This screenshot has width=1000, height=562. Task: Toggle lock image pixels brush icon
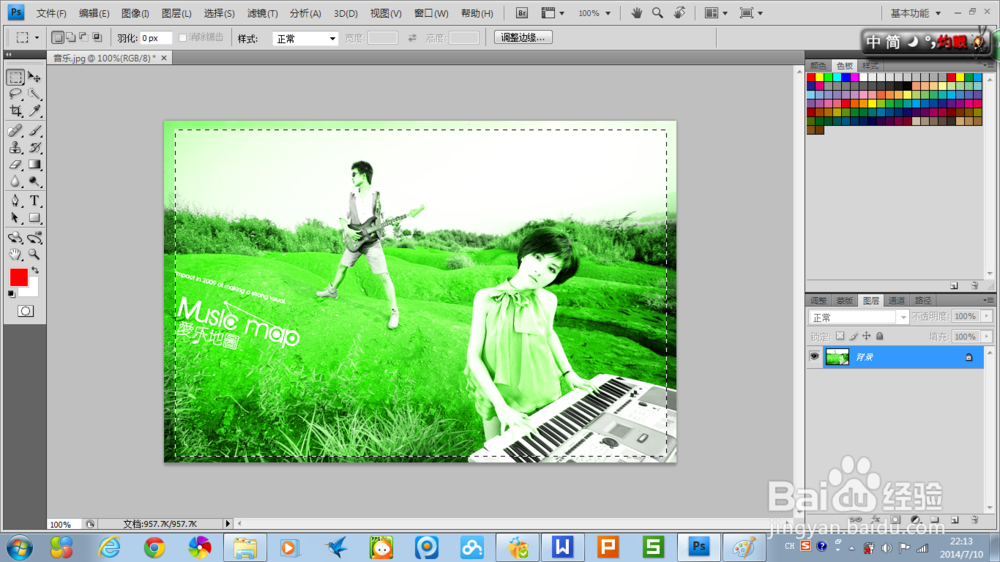tap(853, 336)
